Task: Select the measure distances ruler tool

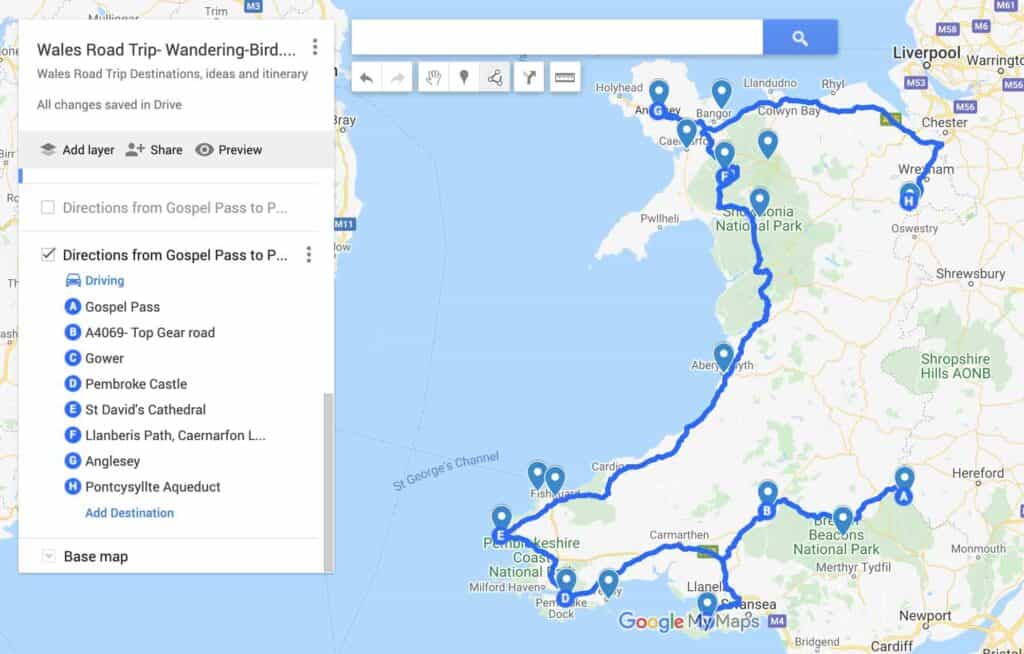Action: (565, 78)
